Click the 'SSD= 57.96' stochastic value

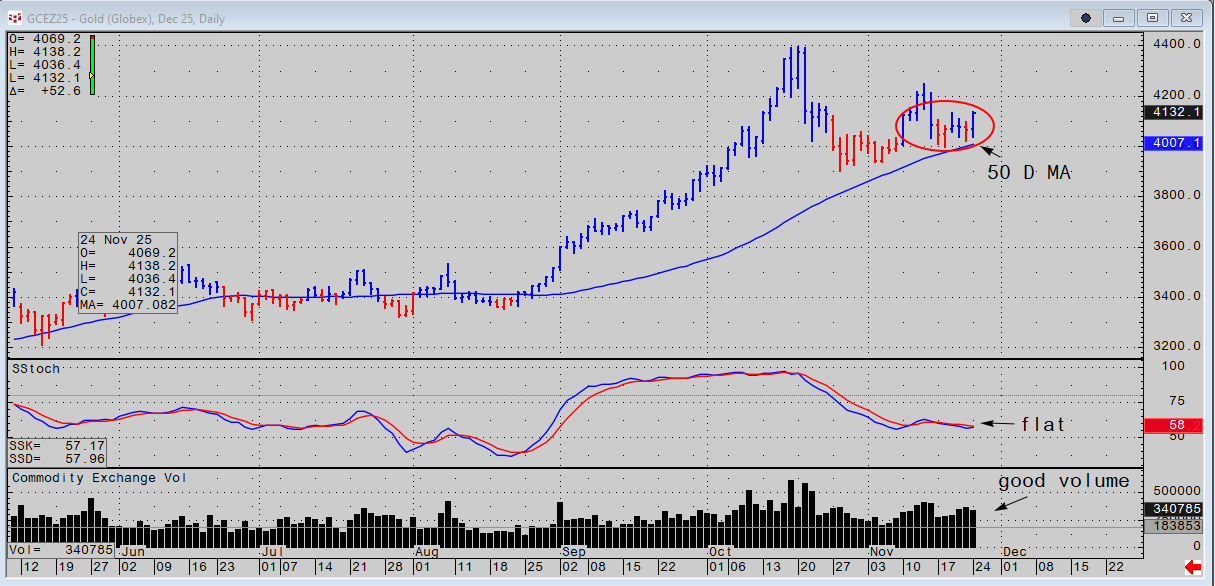(56, 457)
